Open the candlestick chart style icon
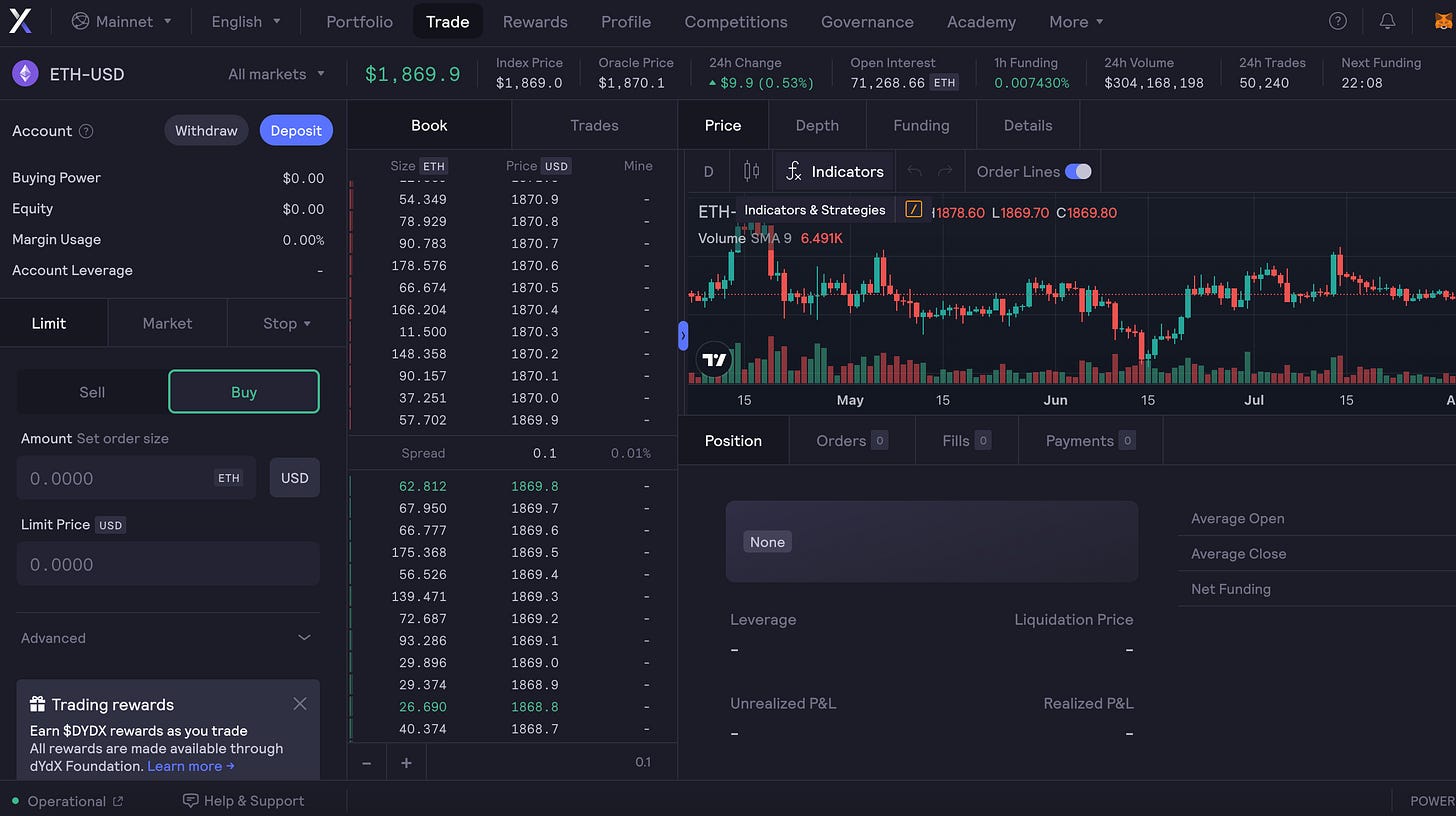 tap(751, 171)
